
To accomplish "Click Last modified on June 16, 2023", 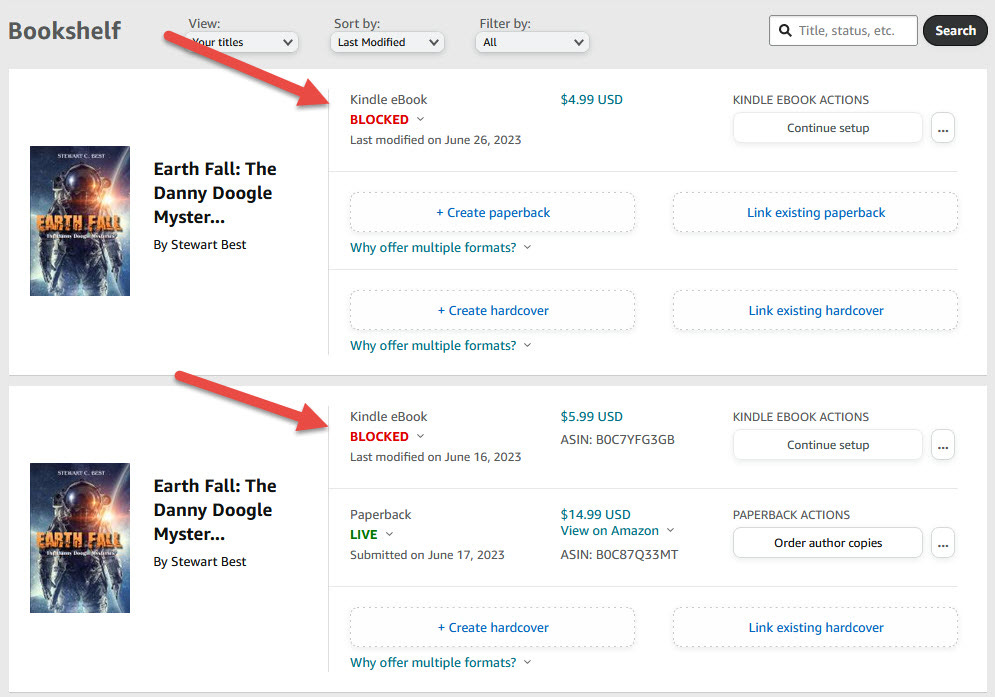I will click(x=435, y=456).
